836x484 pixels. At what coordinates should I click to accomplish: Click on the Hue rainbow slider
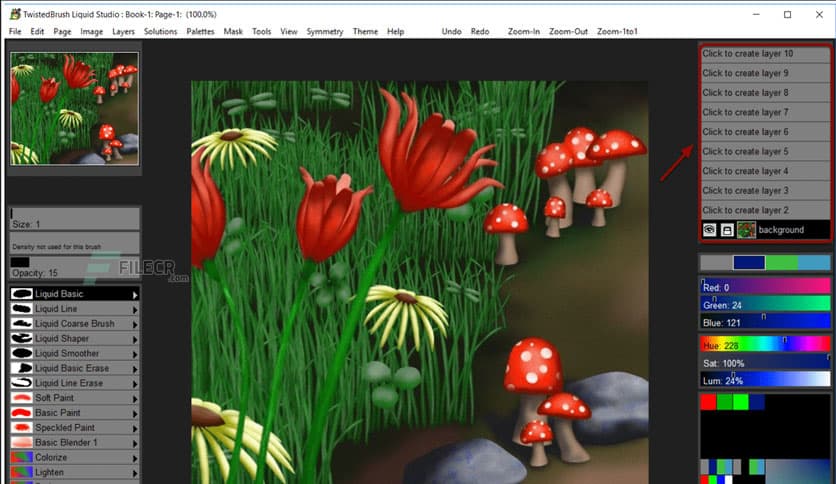[765, 344]
